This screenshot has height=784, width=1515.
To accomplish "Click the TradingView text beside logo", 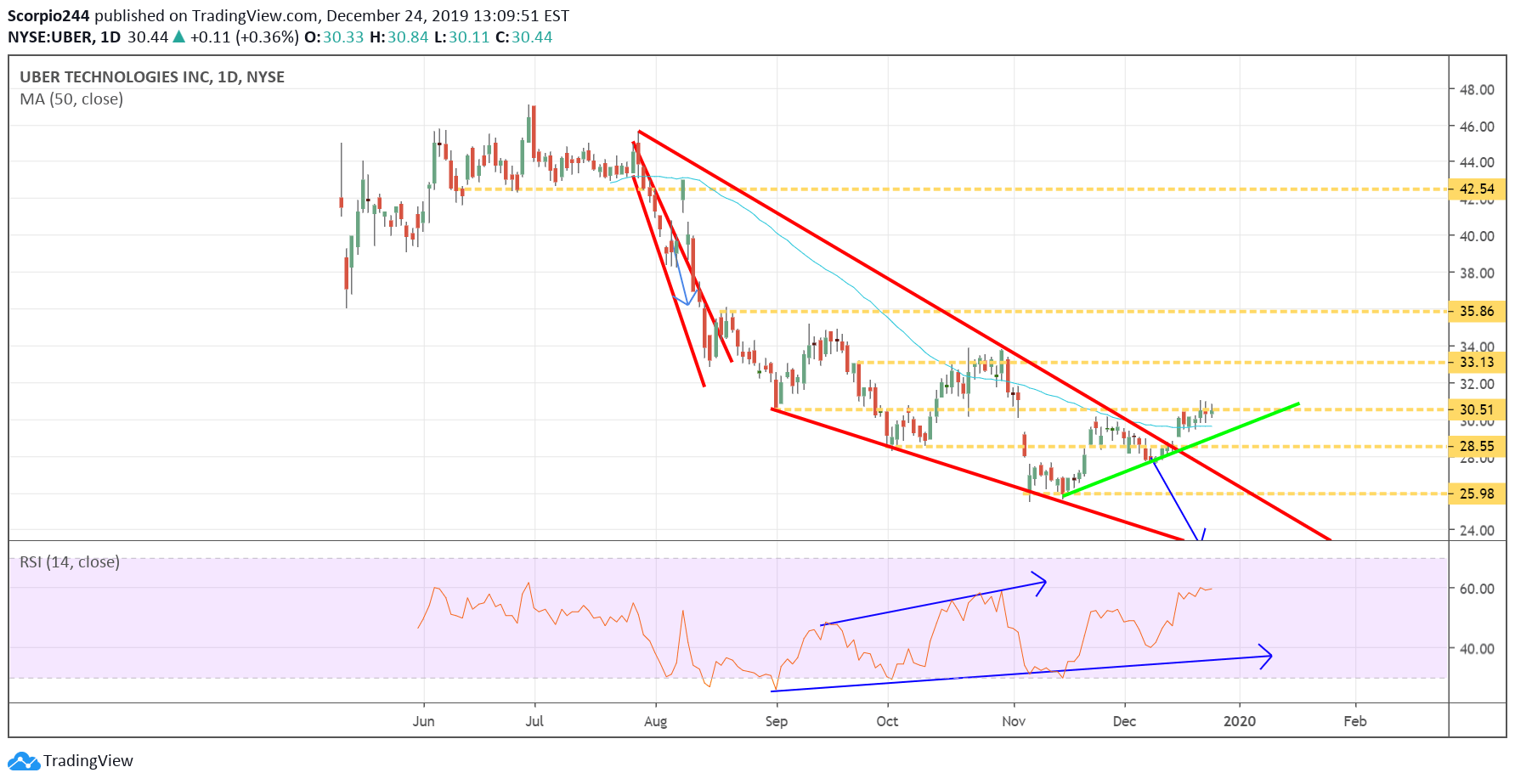I will click(x=88, y=761).
